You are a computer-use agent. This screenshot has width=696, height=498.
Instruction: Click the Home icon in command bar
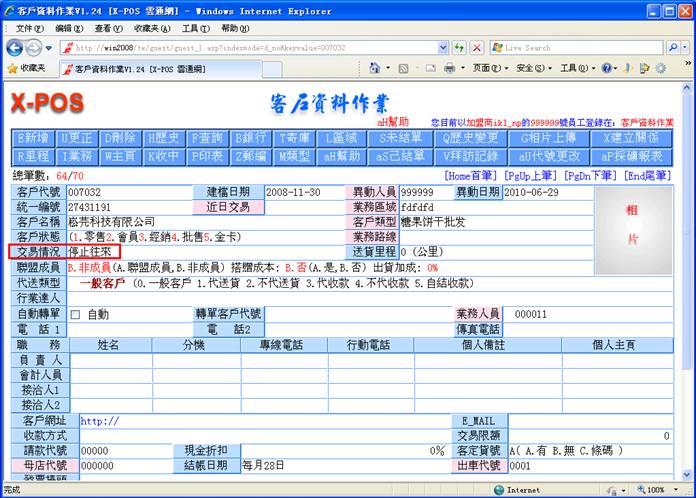(374, 68)
